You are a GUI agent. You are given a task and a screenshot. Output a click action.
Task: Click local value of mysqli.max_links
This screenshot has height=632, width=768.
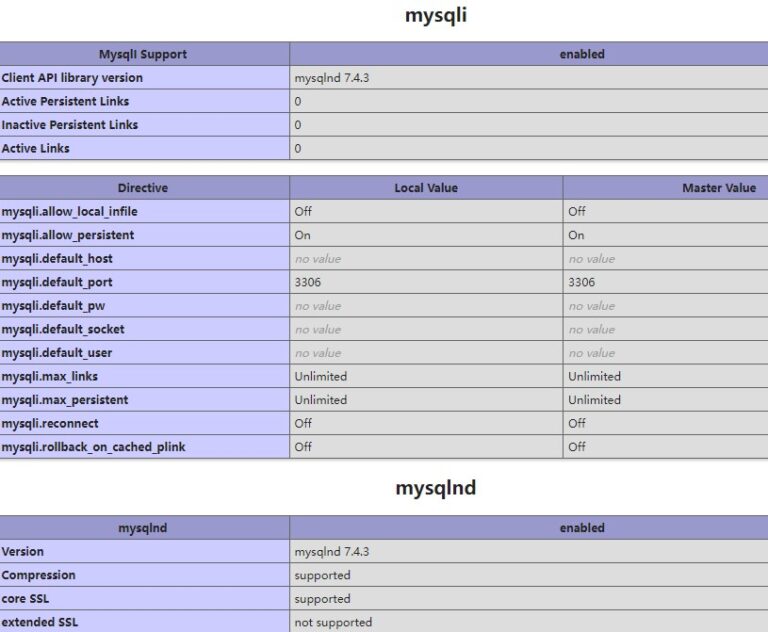321,376
